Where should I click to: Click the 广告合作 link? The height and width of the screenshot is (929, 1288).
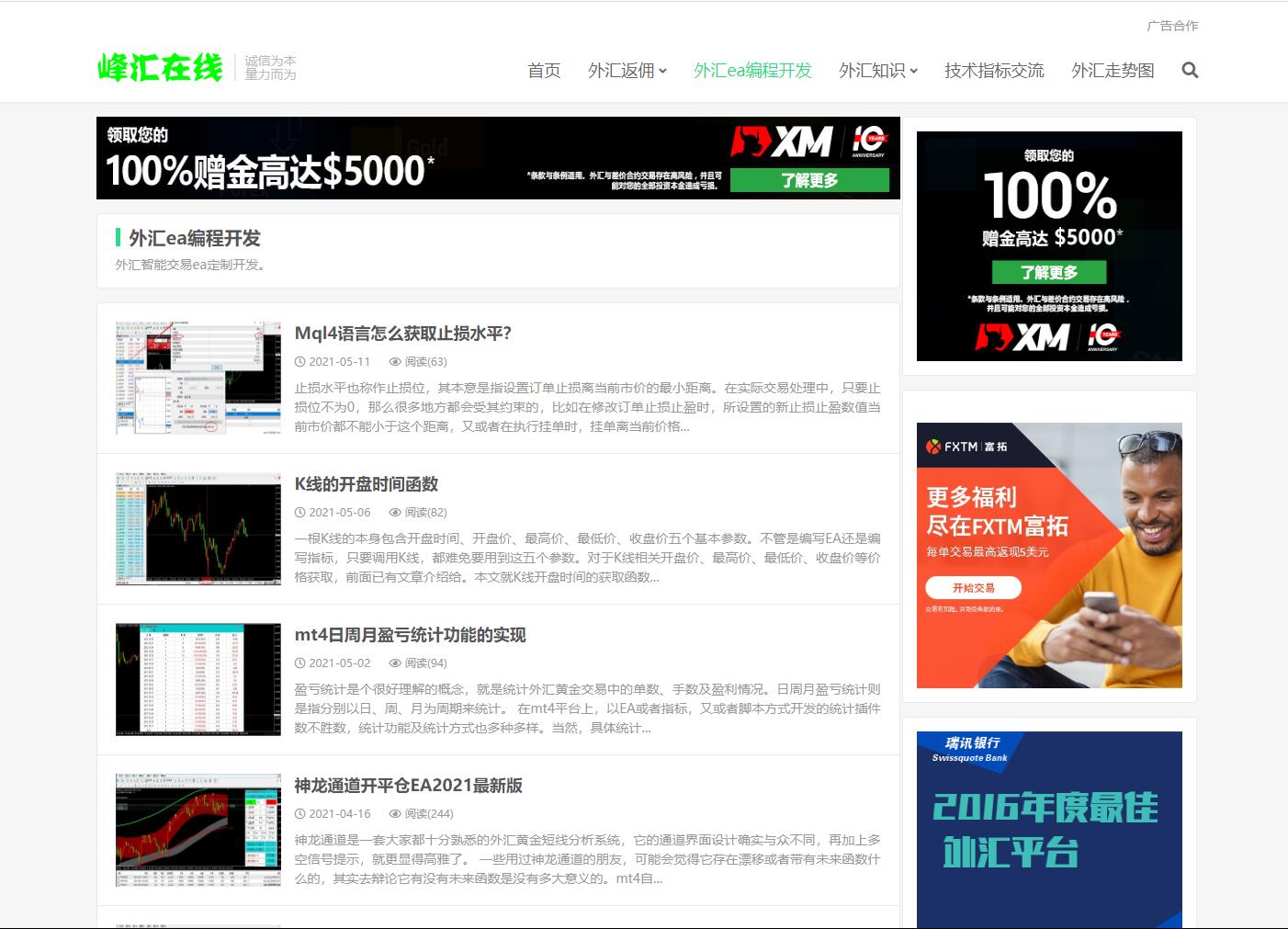(x=1172, y=26)
